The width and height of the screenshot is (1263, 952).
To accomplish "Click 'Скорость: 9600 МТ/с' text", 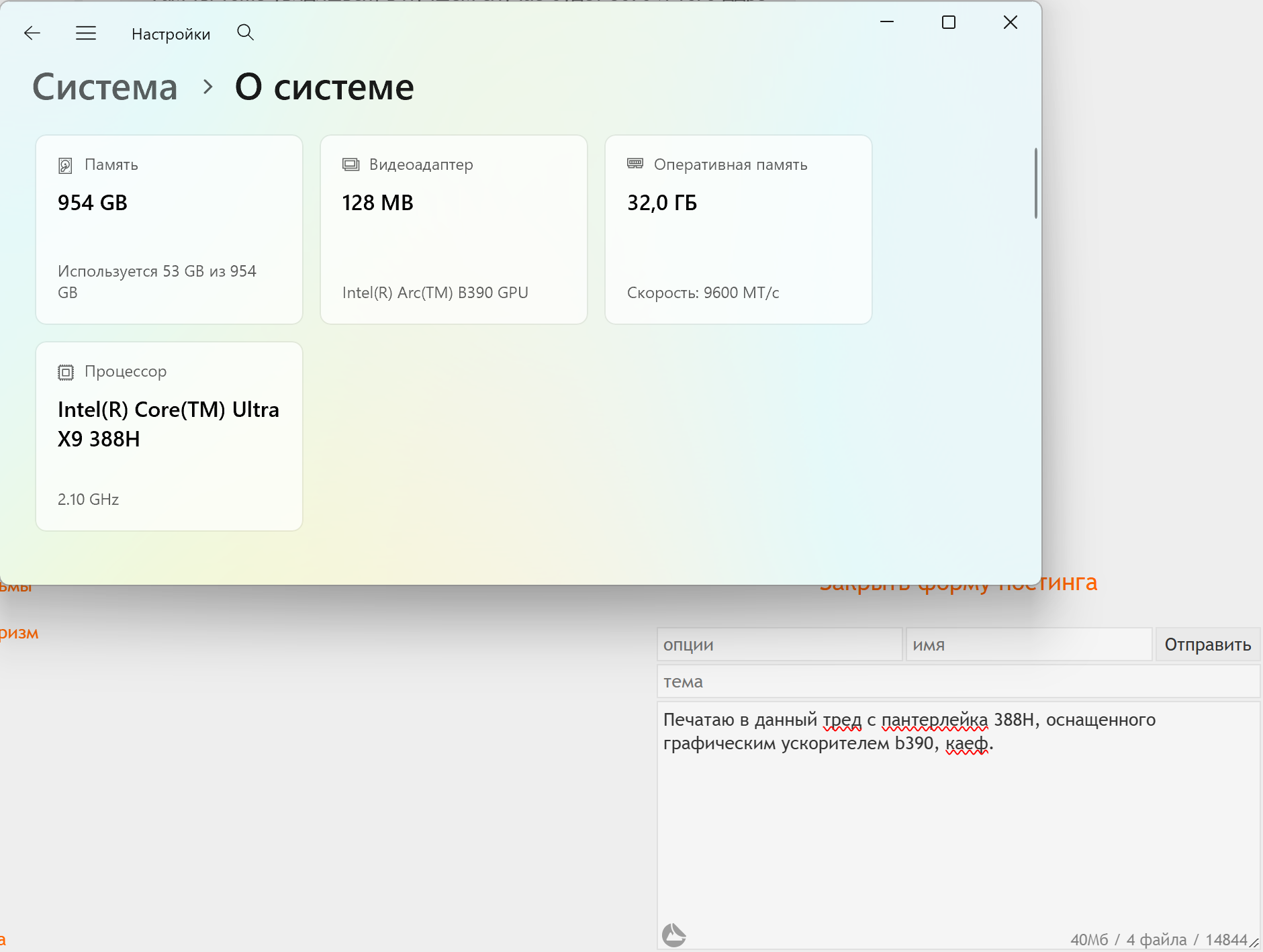I will [703, 293].
